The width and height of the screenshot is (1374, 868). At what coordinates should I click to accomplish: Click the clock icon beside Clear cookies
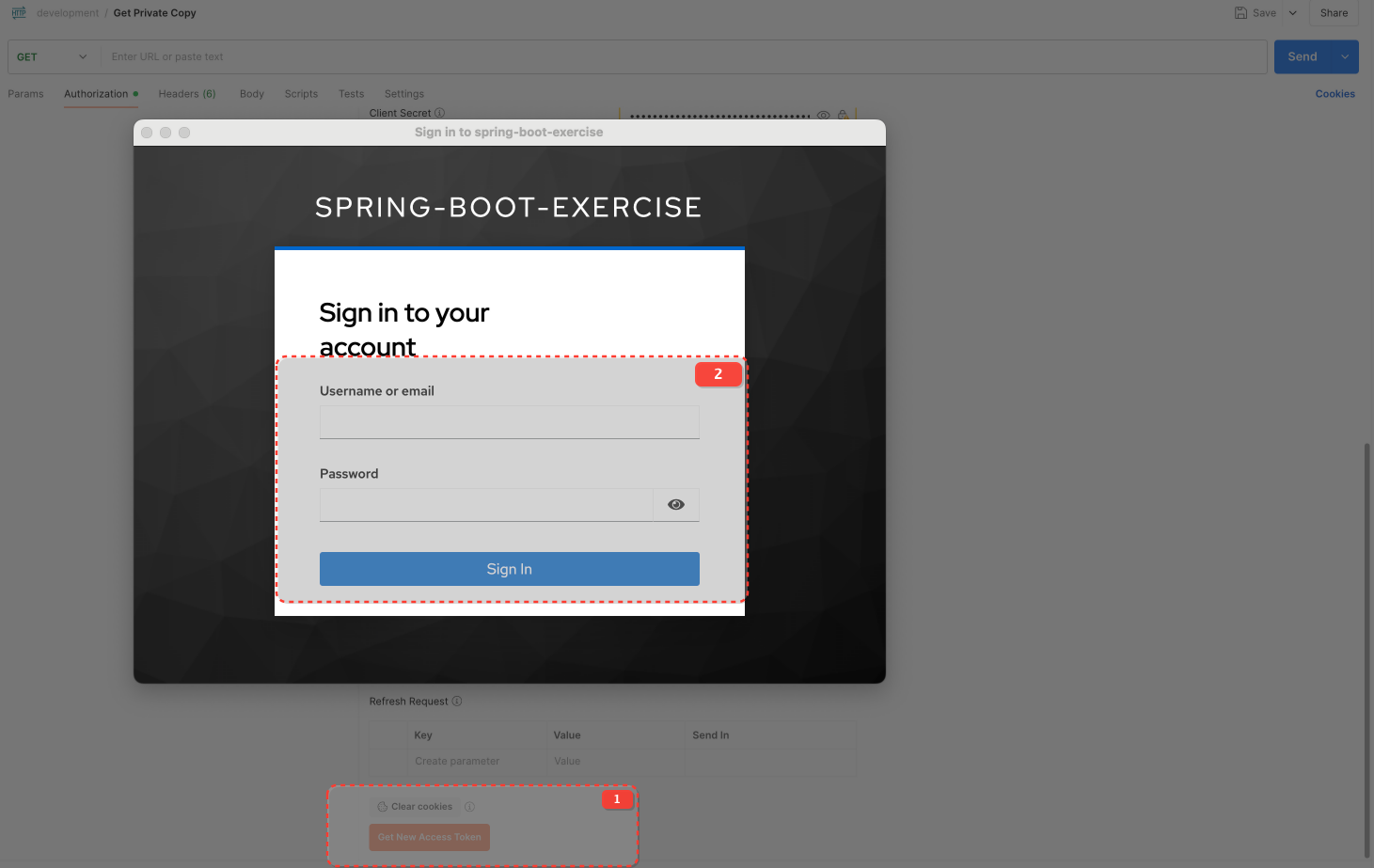[x=382, y=806]
